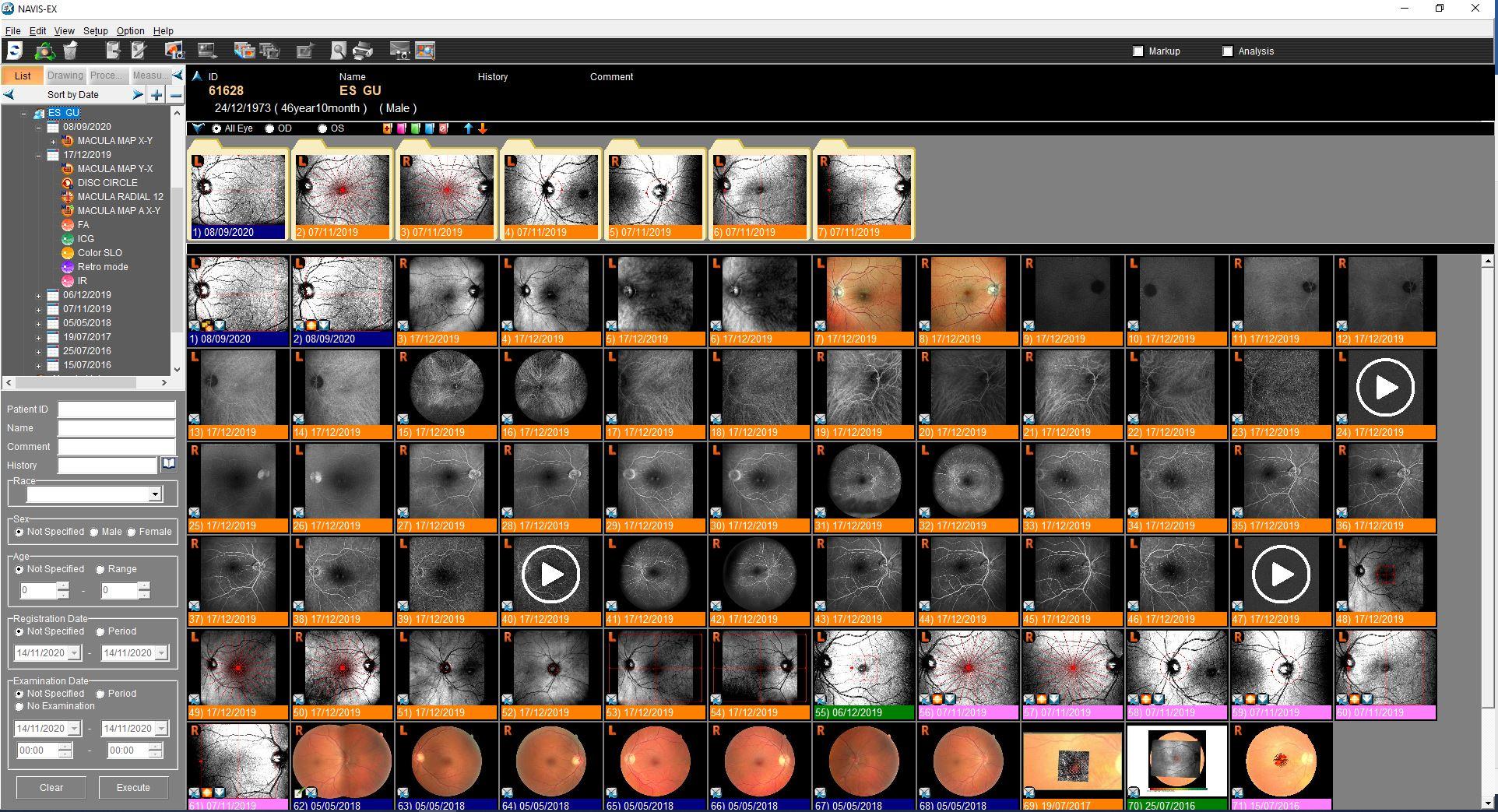Screen dimensions: 1498x812
Task: Click the blue up arrow sort icon
Action: pos(468,128)
